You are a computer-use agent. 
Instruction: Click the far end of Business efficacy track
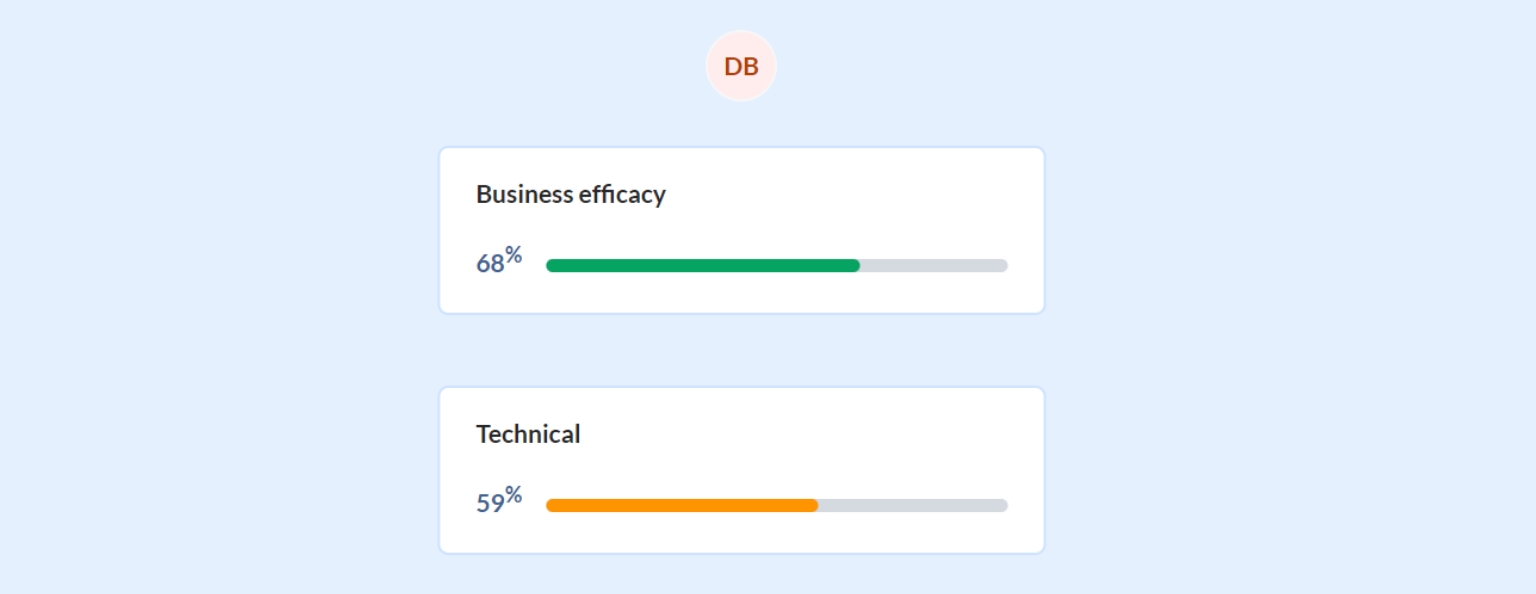tap(1003, 265)
